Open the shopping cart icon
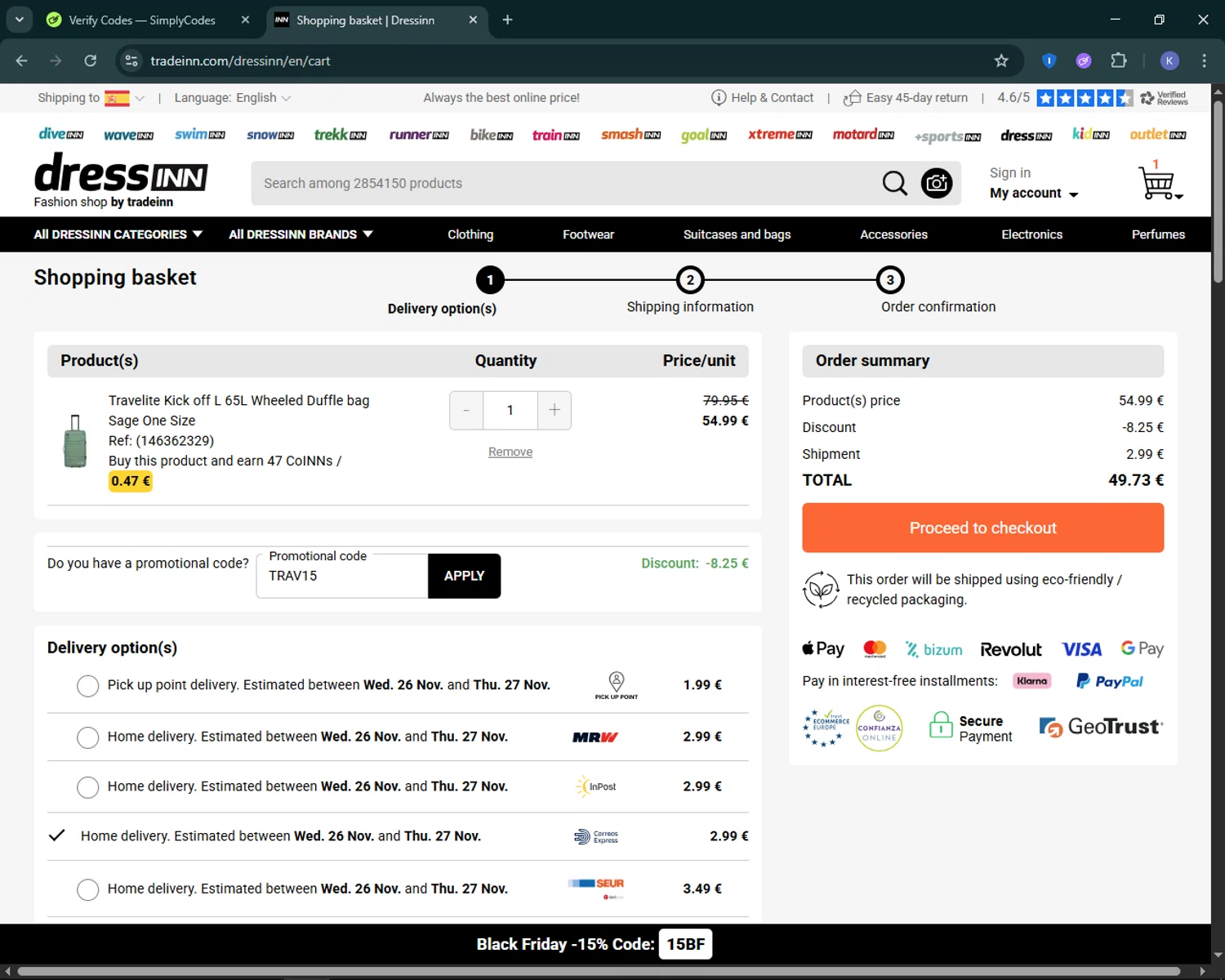 (x=1160, y=183)
